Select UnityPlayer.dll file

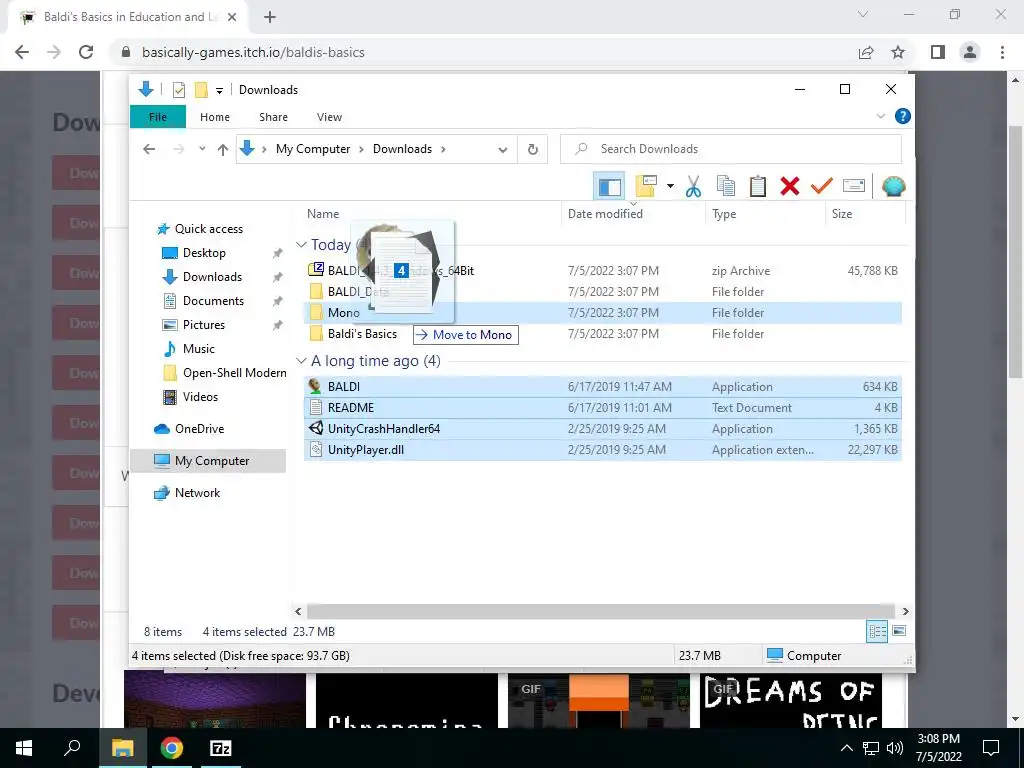click(603, 450)
